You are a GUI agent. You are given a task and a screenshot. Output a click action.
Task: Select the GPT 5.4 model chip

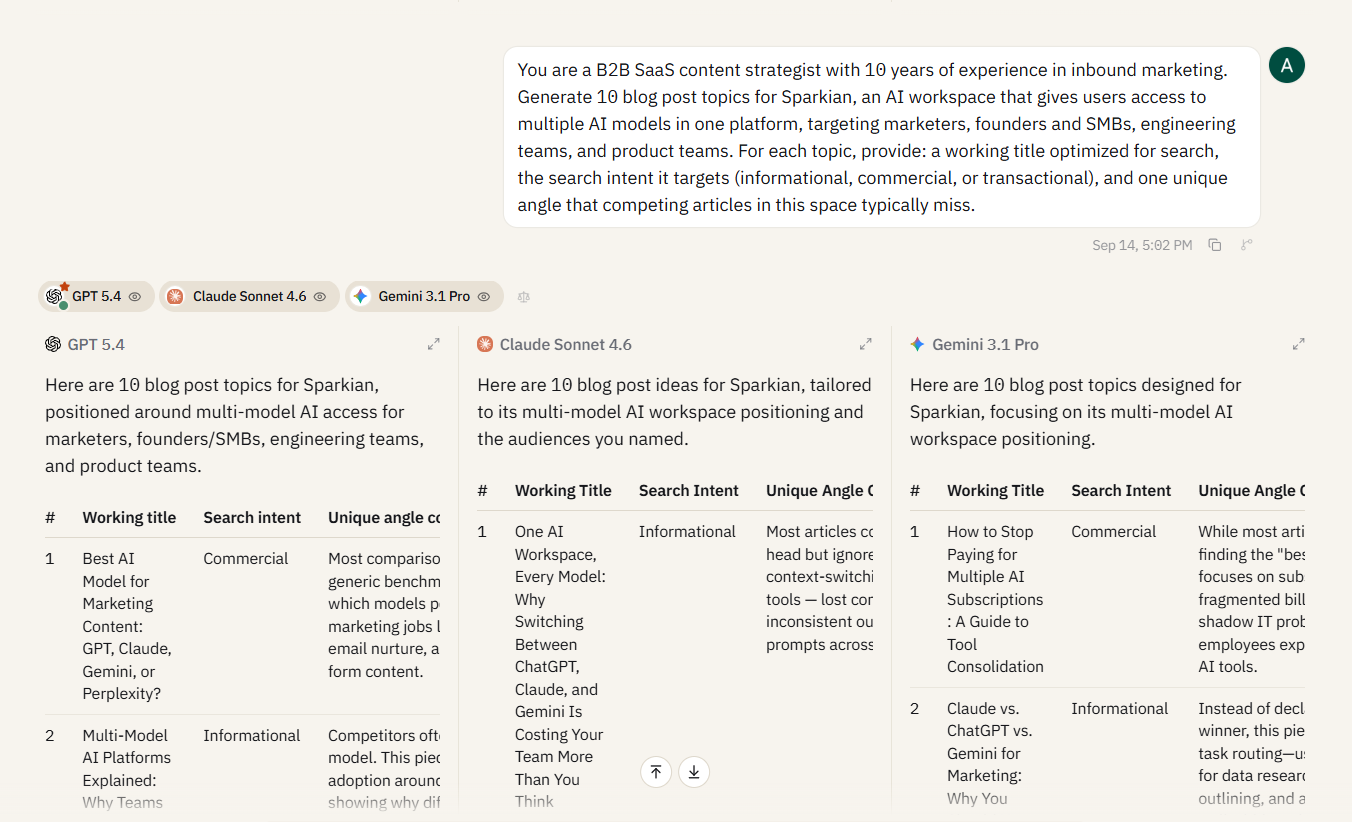97,297
